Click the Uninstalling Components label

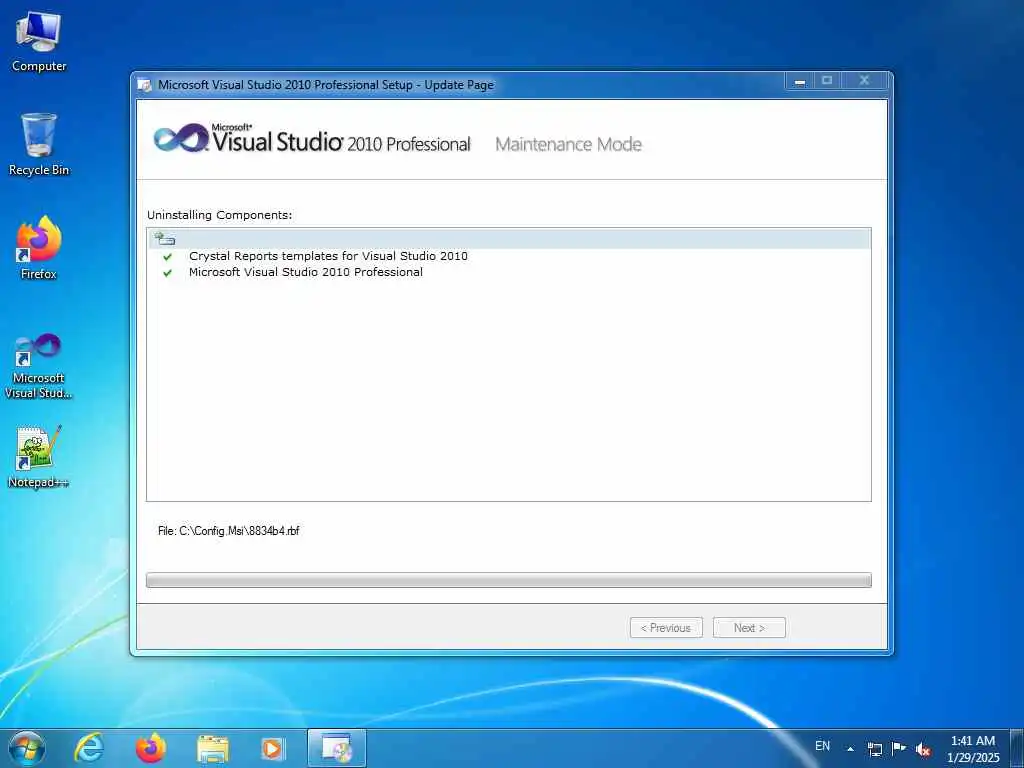(219, 215)
